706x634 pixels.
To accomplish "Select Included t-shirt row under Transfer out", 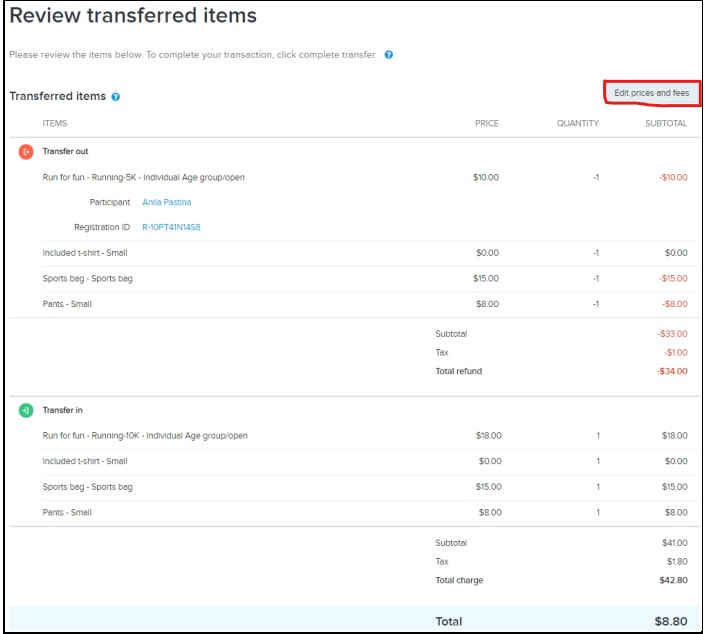I will (x=85, y=253).
